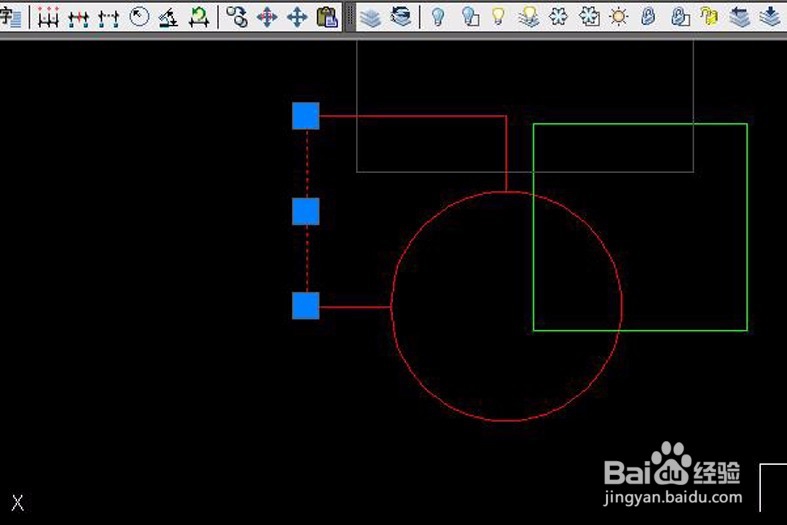Open the stacked layers manager icon
787x525 pixels.
point(371,18)
